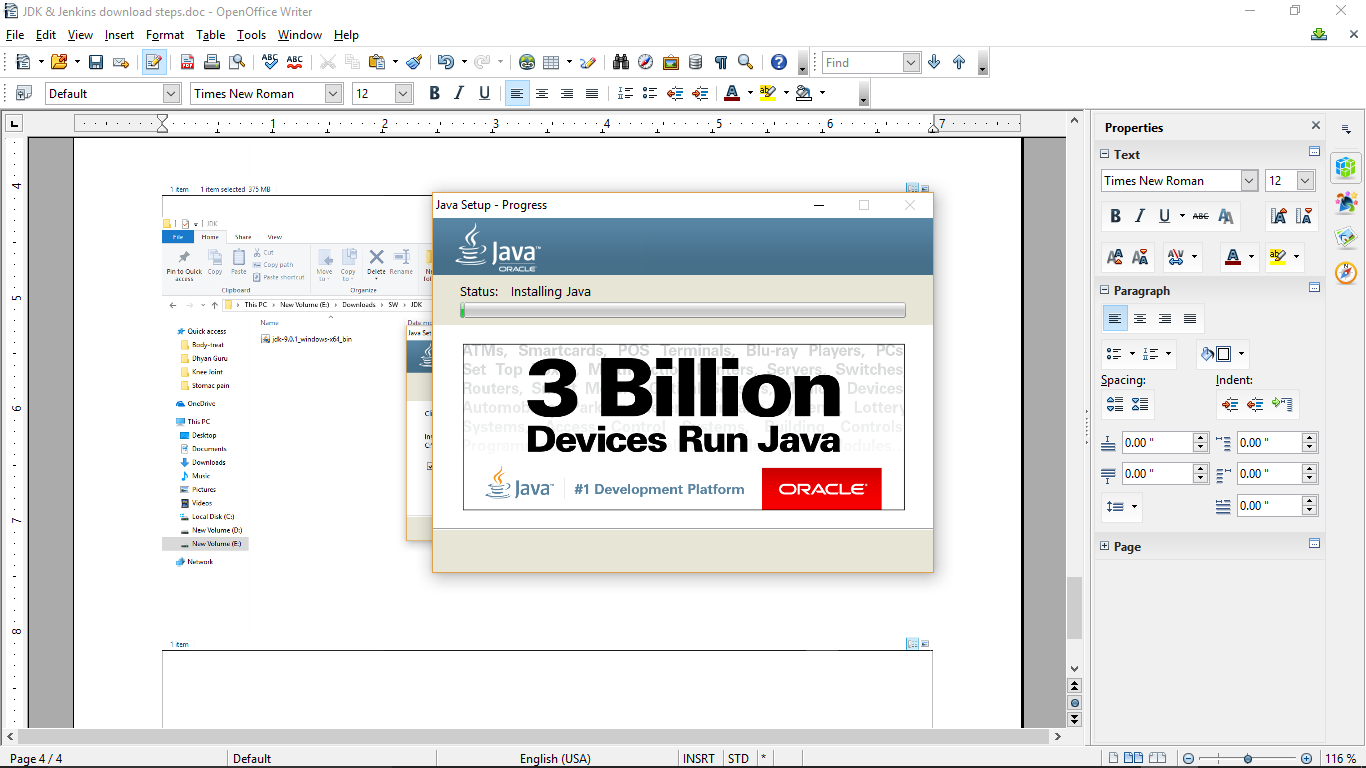The height and width of the screenshot is (768, 1366).
Task: Export the document directly as PDF
Action: (x=187, y=62)
